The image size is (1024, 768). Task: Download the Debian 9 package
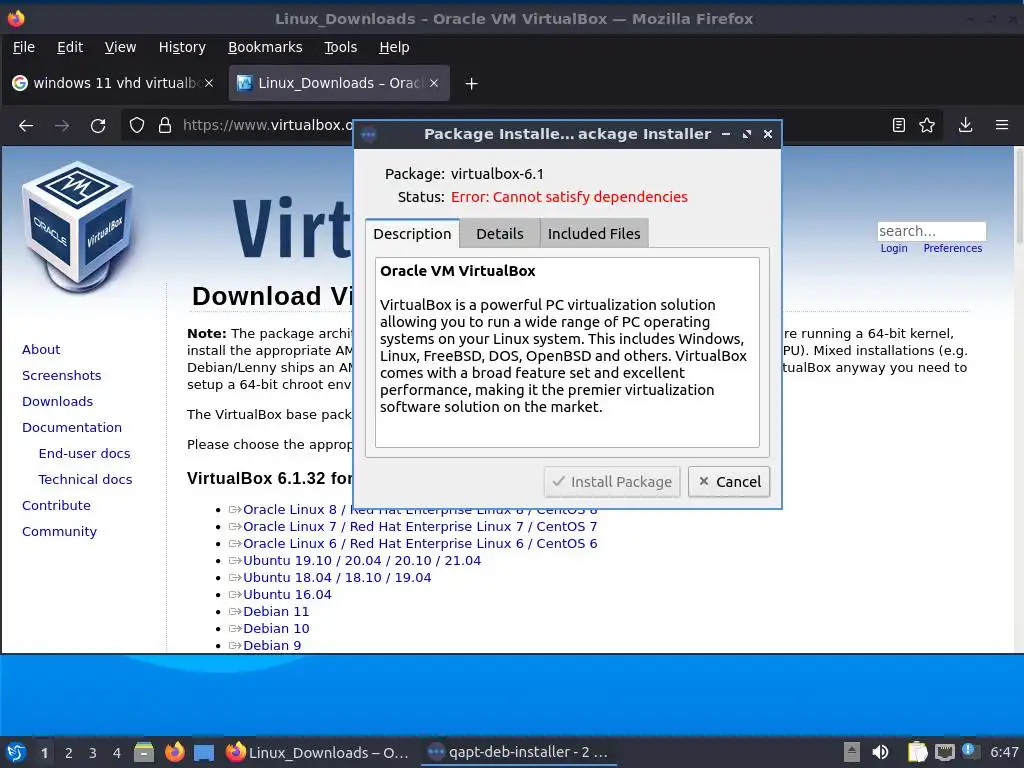coord(272,645)
